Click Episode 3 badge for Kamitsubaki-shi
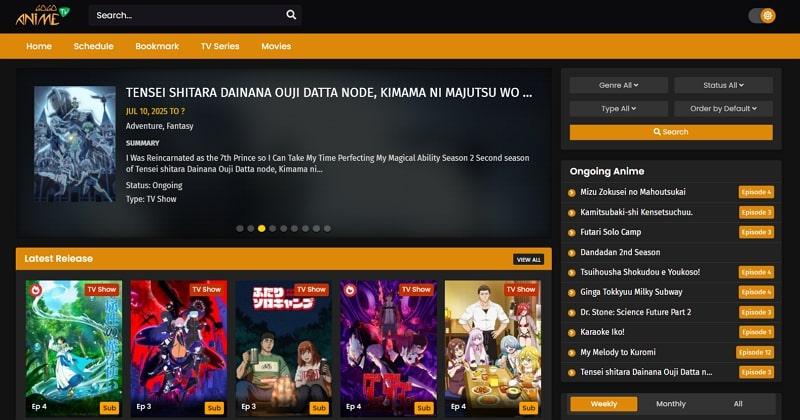The width and height of the screenshot is (800, 420). pyautogui.click(x=756, y=212)
